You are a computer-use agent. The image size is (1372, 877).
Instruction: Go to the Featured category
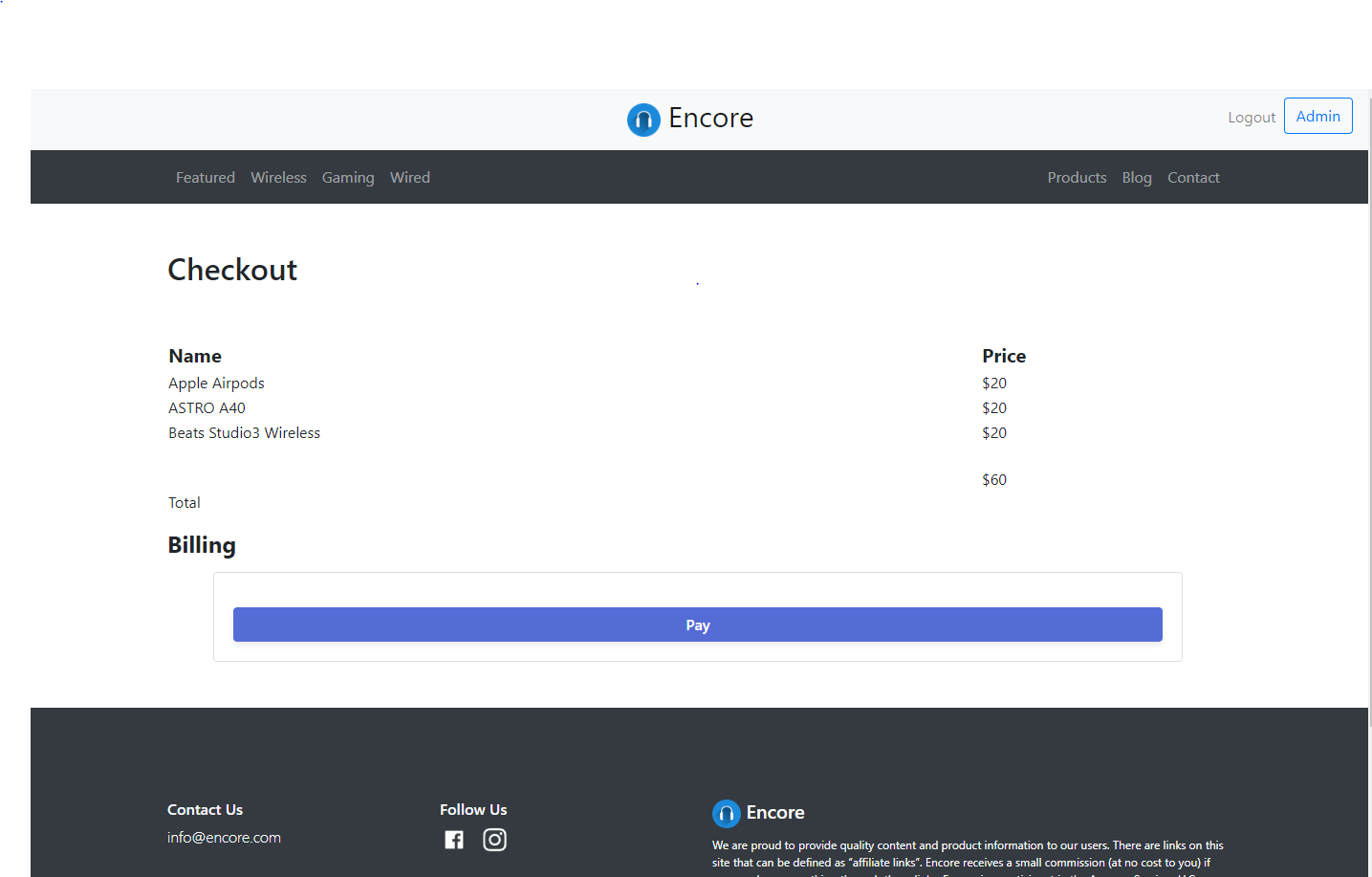[206, 177]
